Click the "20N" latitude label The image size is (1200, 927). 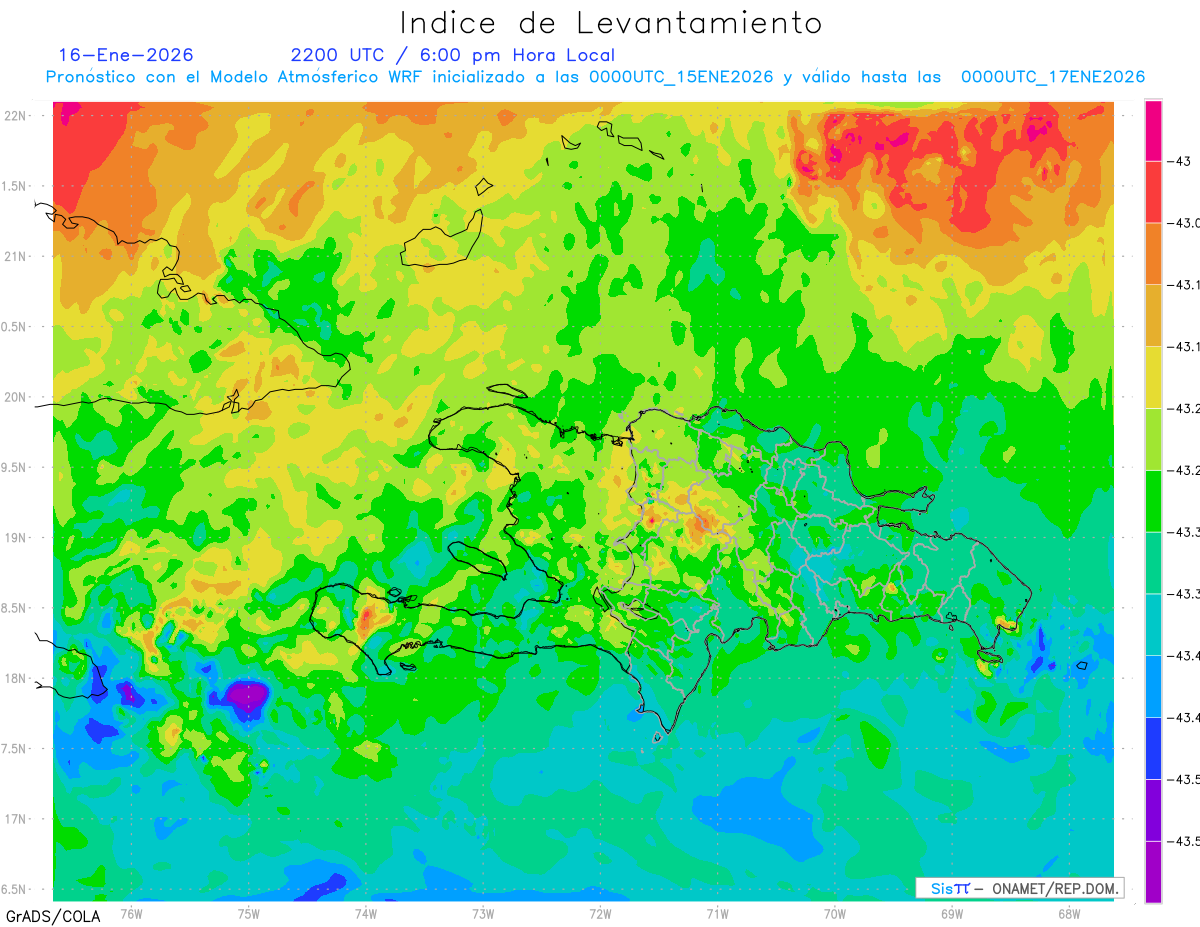click(x=17, y=397)
